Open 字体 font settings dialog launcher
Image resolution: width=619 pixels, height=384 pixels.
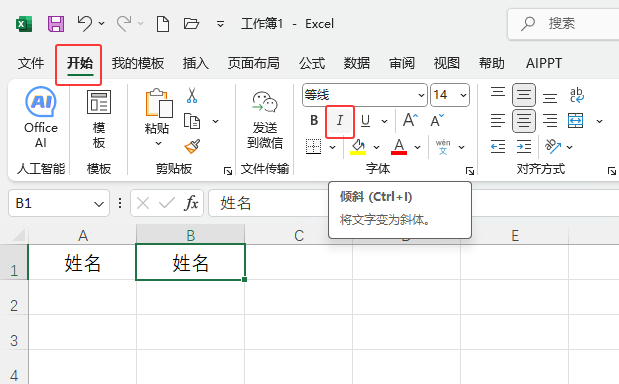[470, 171]
